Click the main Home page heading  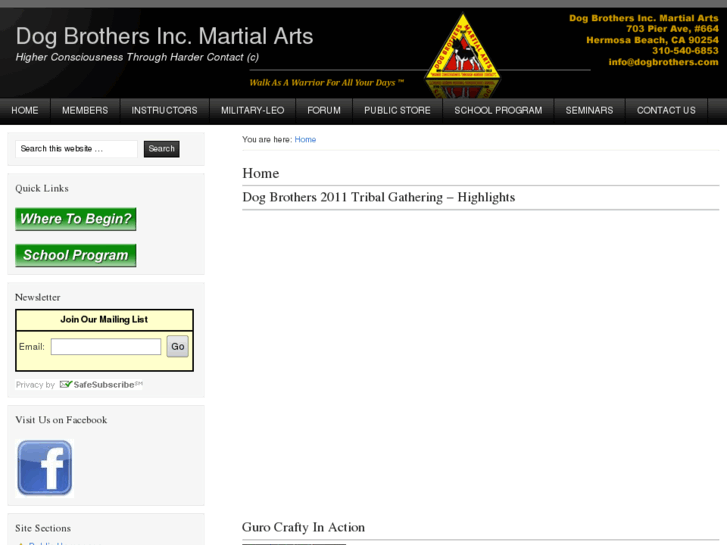pos(261,173)
